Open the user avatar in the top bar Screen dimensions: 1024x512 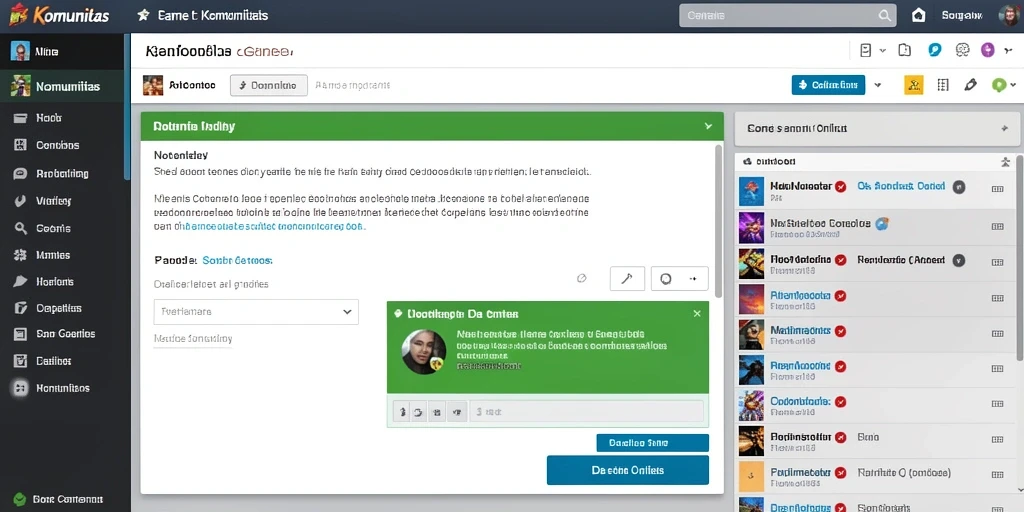click(x=1008, y=16)
